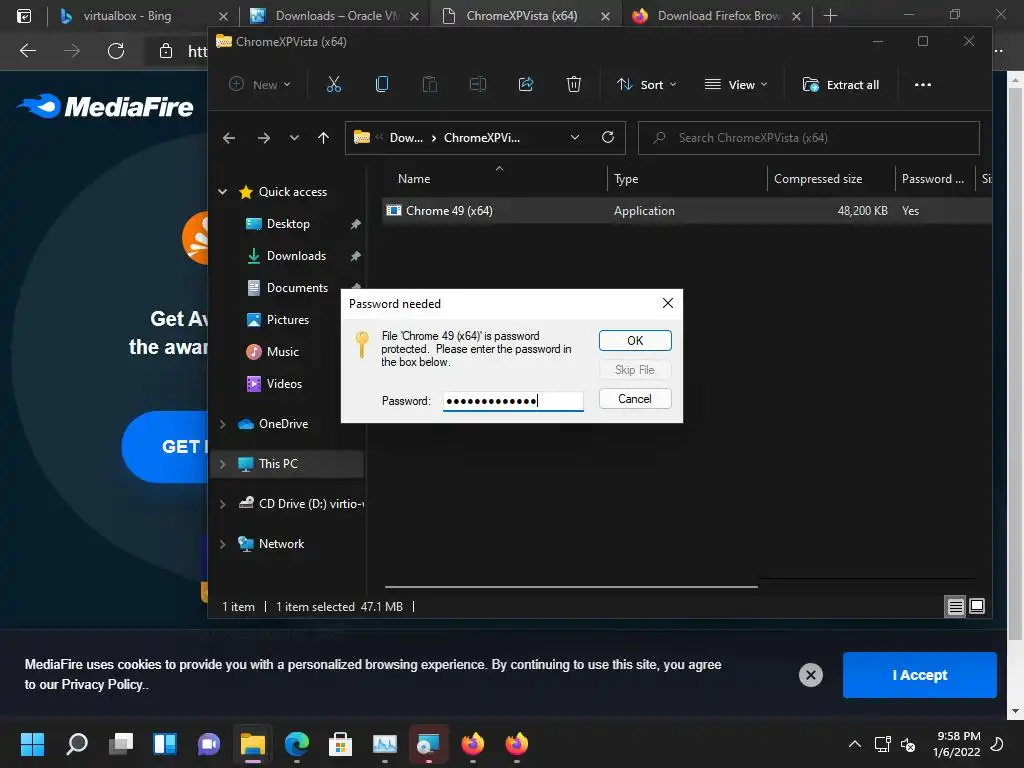This screenshot has width=1024, height=768.
Task: Open Microsoft Store from the taskbar
Action: click(x=340, y=744)
